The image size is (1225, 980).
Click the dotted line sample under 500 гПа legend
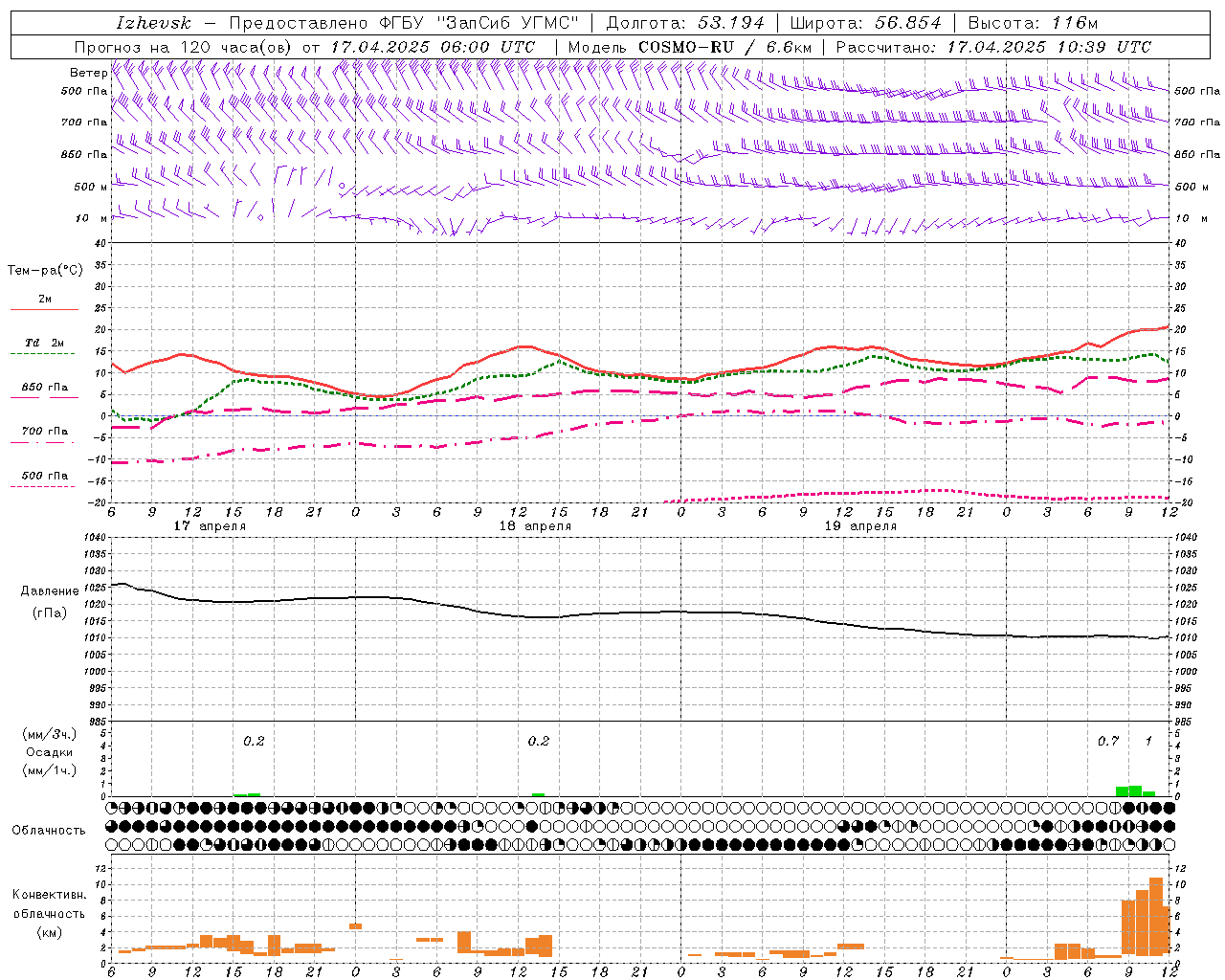(x=44, y=486)
